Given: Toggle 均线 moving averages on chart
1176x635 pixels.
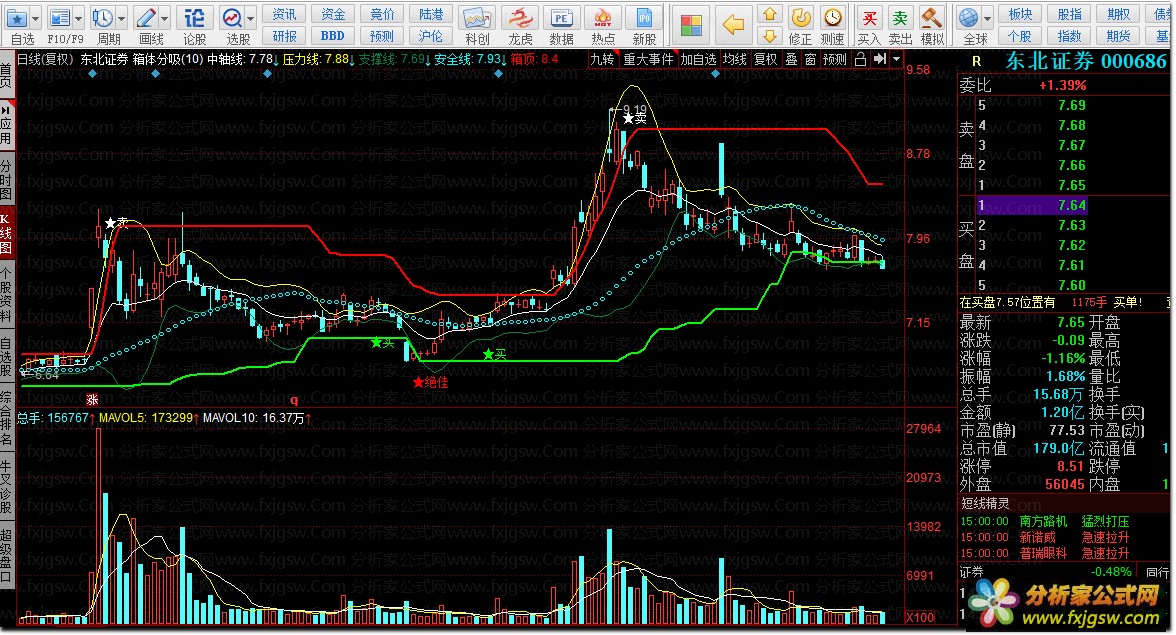Looking at the screenshot, I should pos(735,59).
